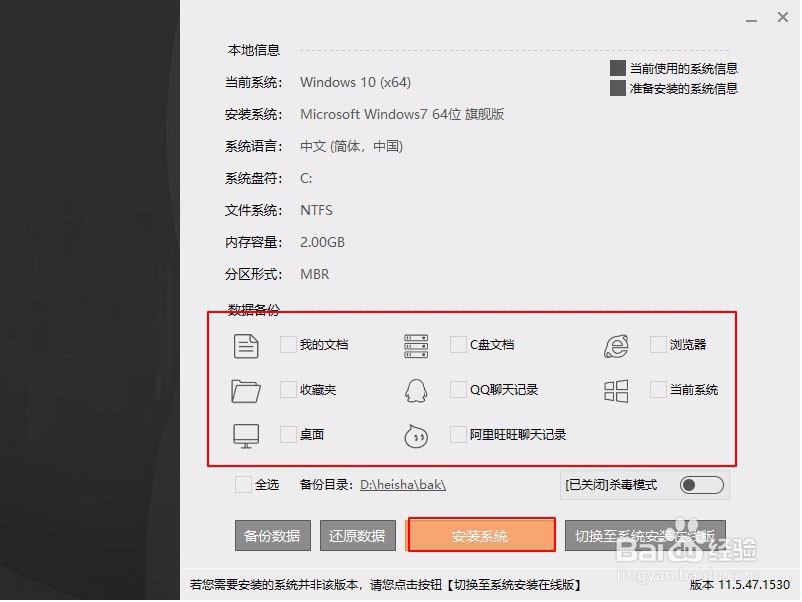This screenshot has width=802, height=602.
Task: Click the NTFS file system value
Action: tap(316, 210)
